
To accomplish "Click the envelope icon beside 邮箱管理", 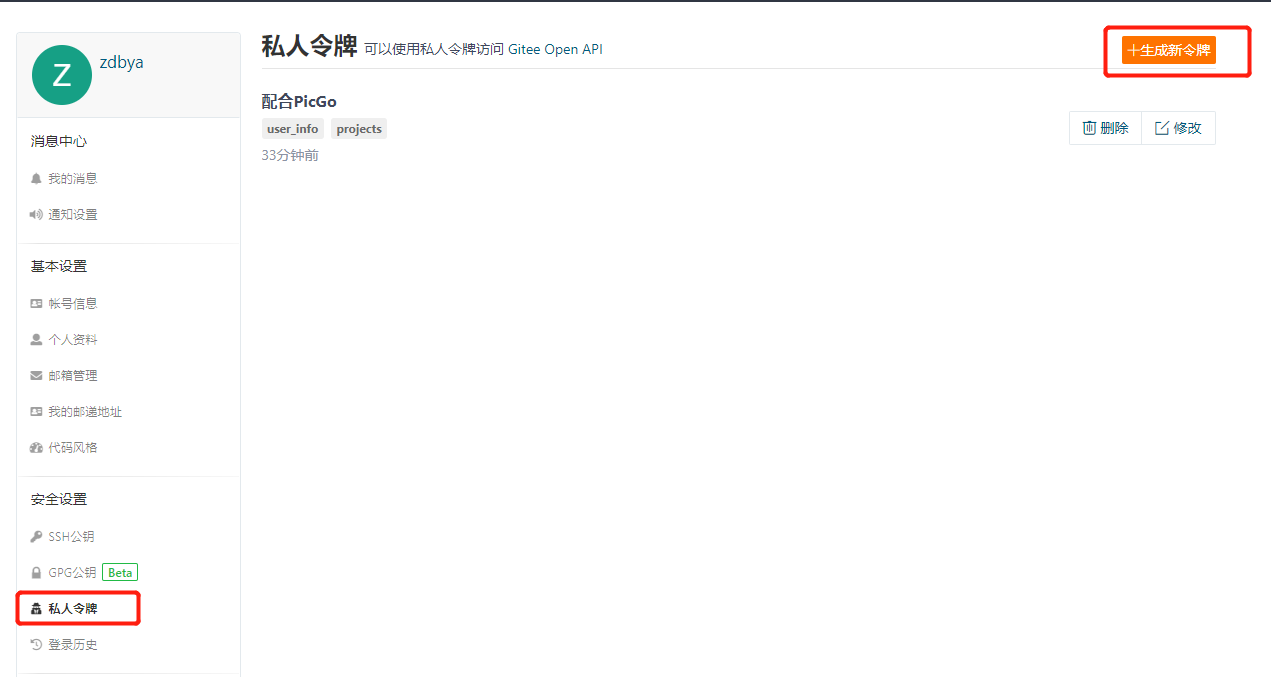I will (x=36, y=375).
